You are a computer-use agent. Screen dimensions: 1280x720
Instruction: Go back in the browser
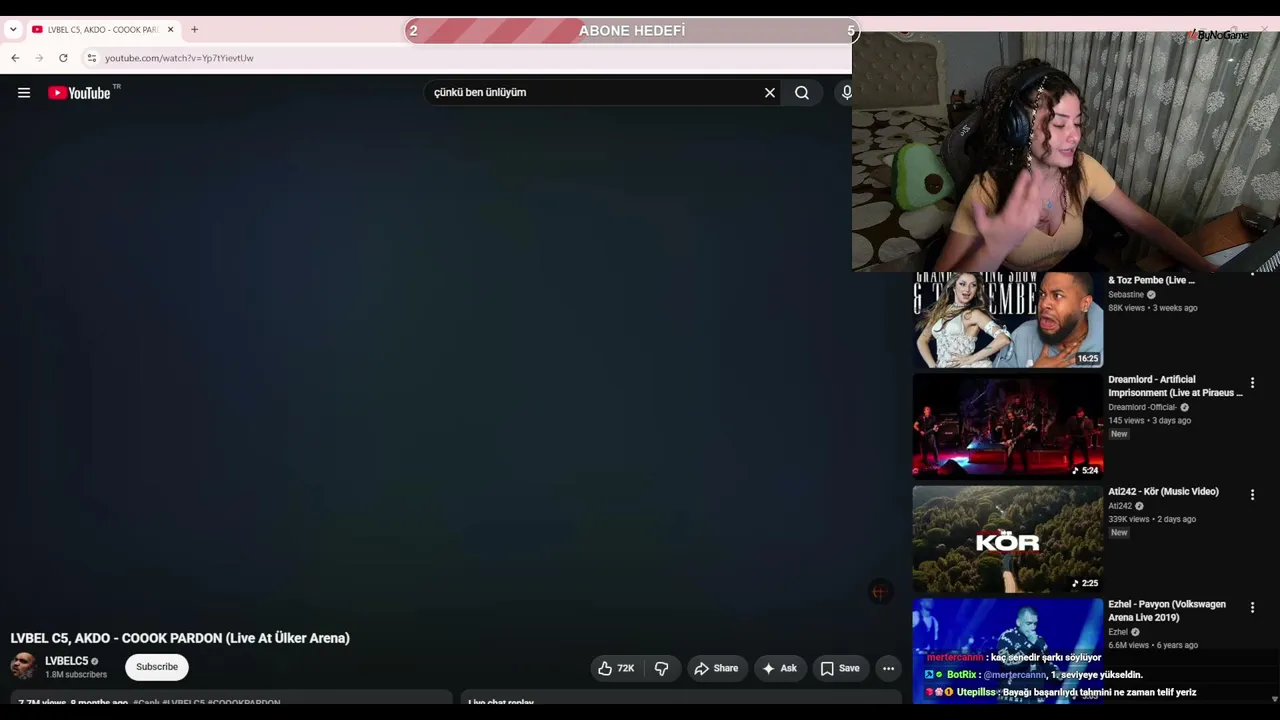(x=15, y=58)
